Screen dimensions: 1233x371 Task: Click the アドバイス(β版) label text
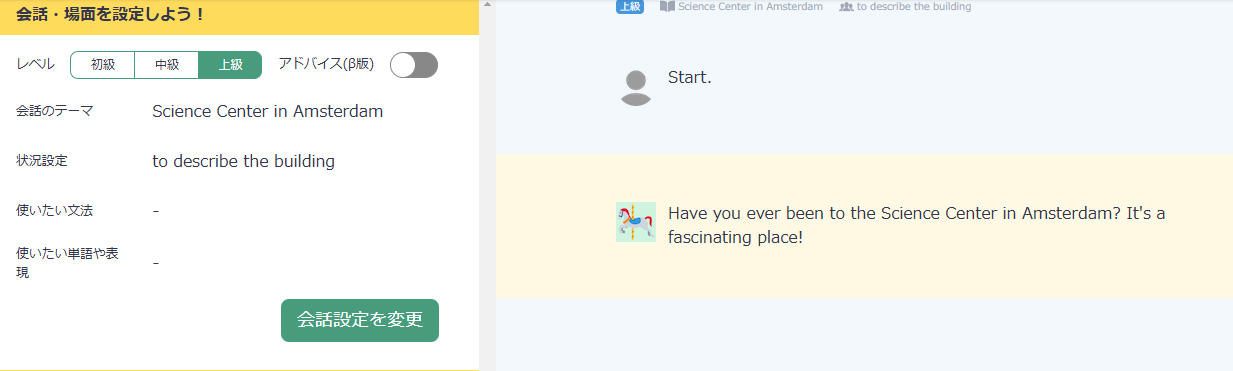click(326, 65)
